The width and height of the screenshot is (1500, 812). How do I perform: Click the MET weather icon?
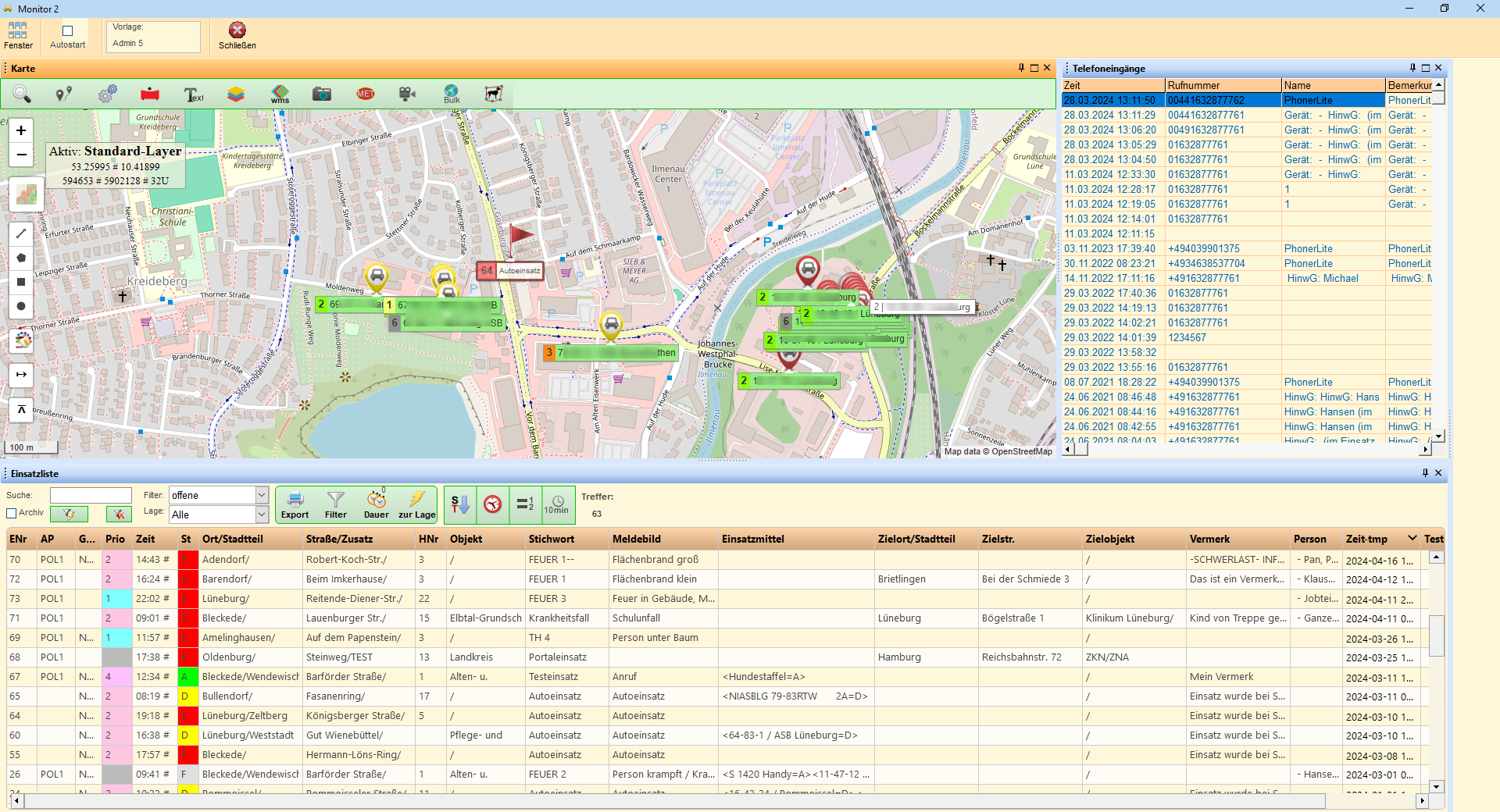[x=365, y=94]
